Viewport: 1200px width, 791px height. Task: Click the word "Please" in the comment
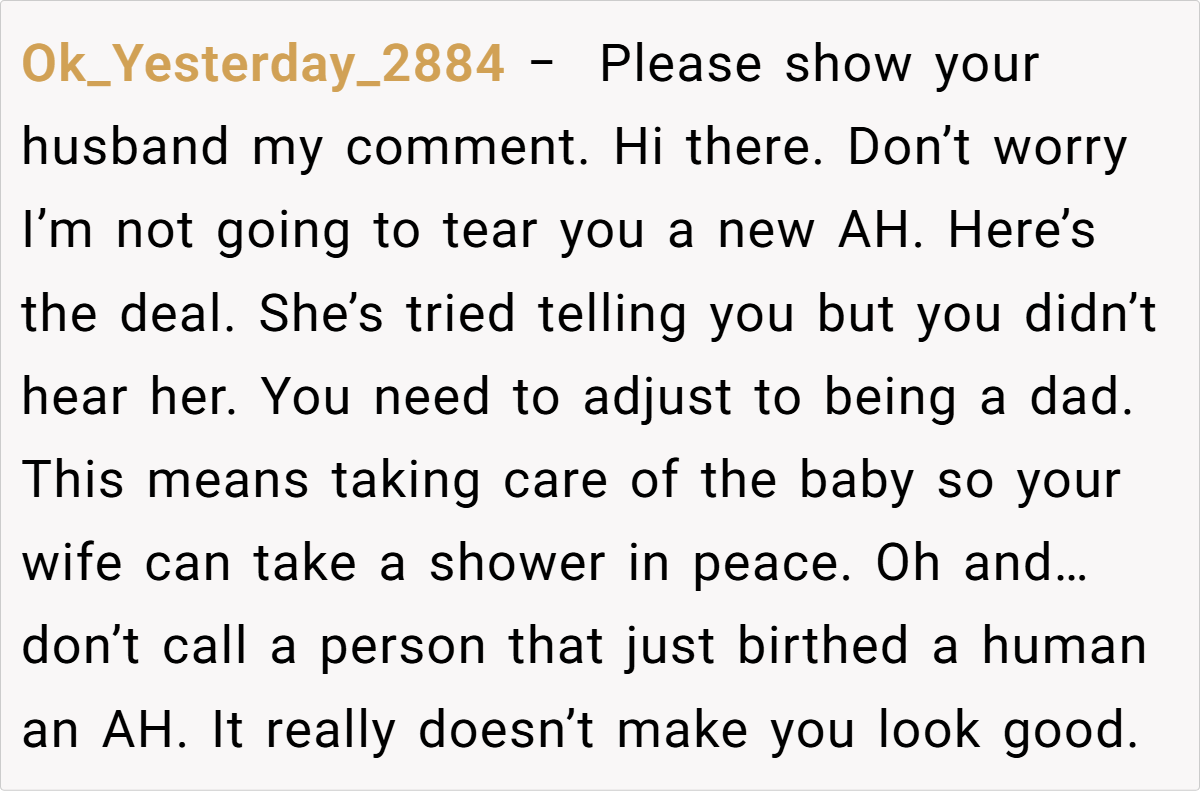[682, 66]
